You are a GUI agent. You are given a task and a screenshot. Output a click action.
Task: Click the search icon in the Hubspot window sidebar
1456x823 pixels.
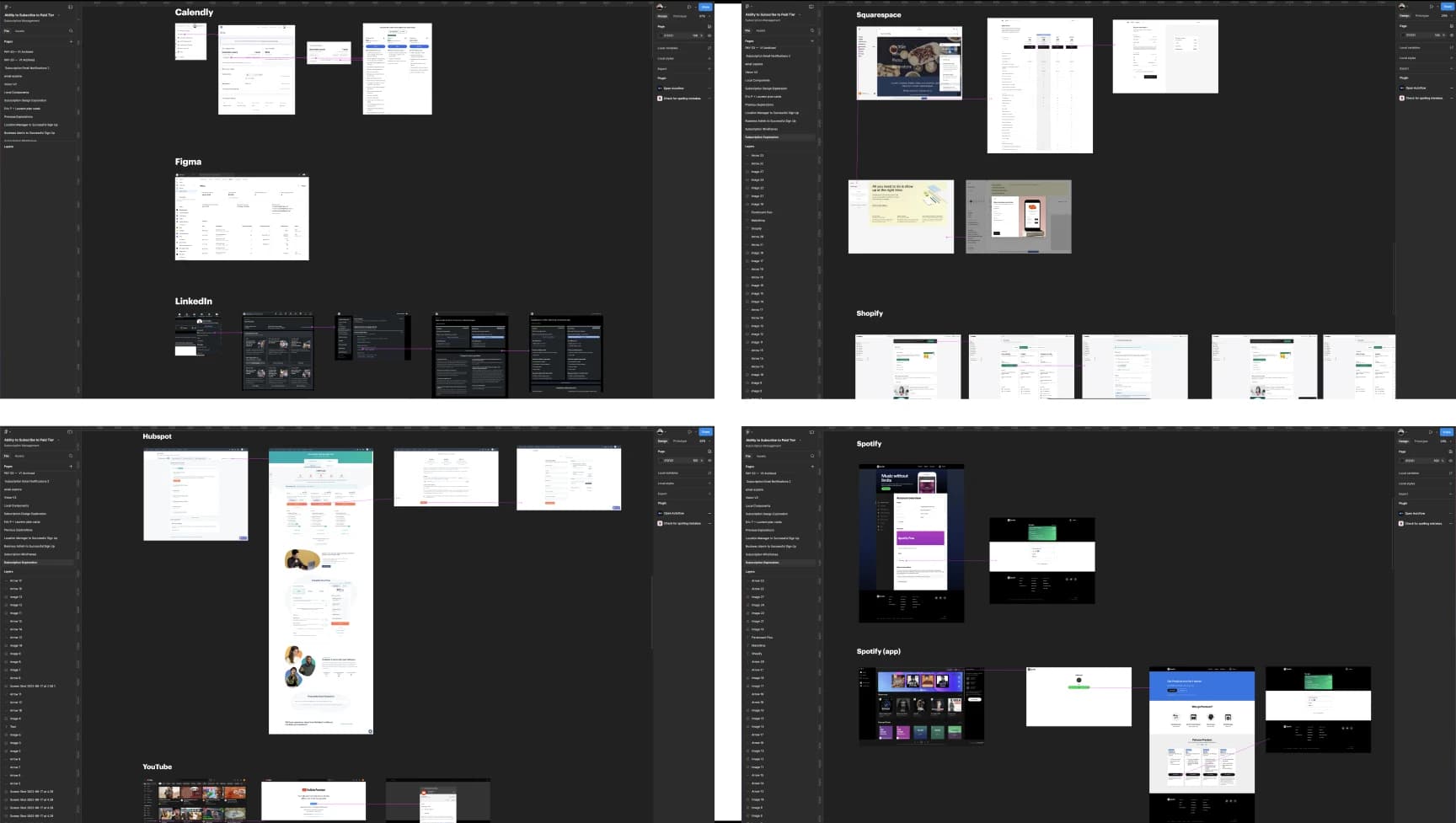(x=71, y=456)
